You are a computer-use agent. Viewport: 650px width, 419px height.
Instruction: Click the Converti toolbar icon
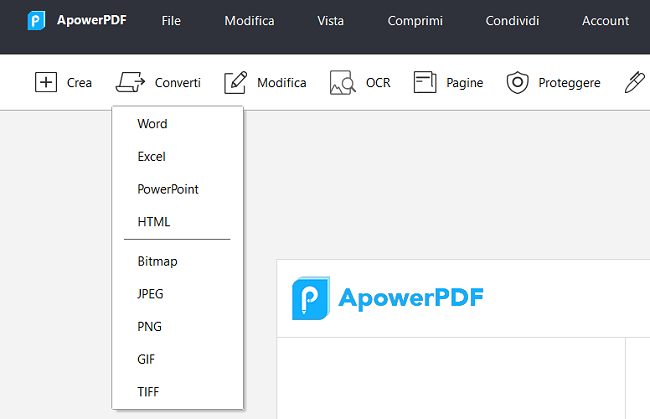(131, 82)
